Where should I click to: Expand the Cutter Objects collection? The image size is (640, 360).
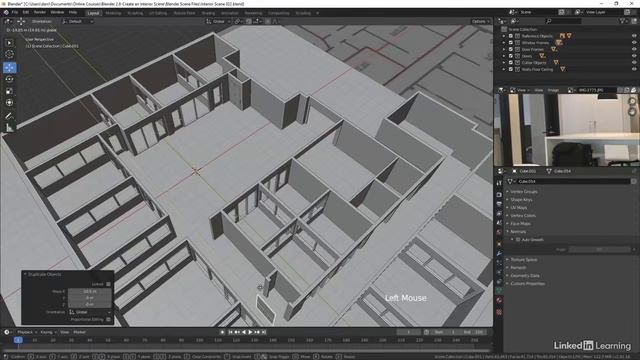[504, 62]
